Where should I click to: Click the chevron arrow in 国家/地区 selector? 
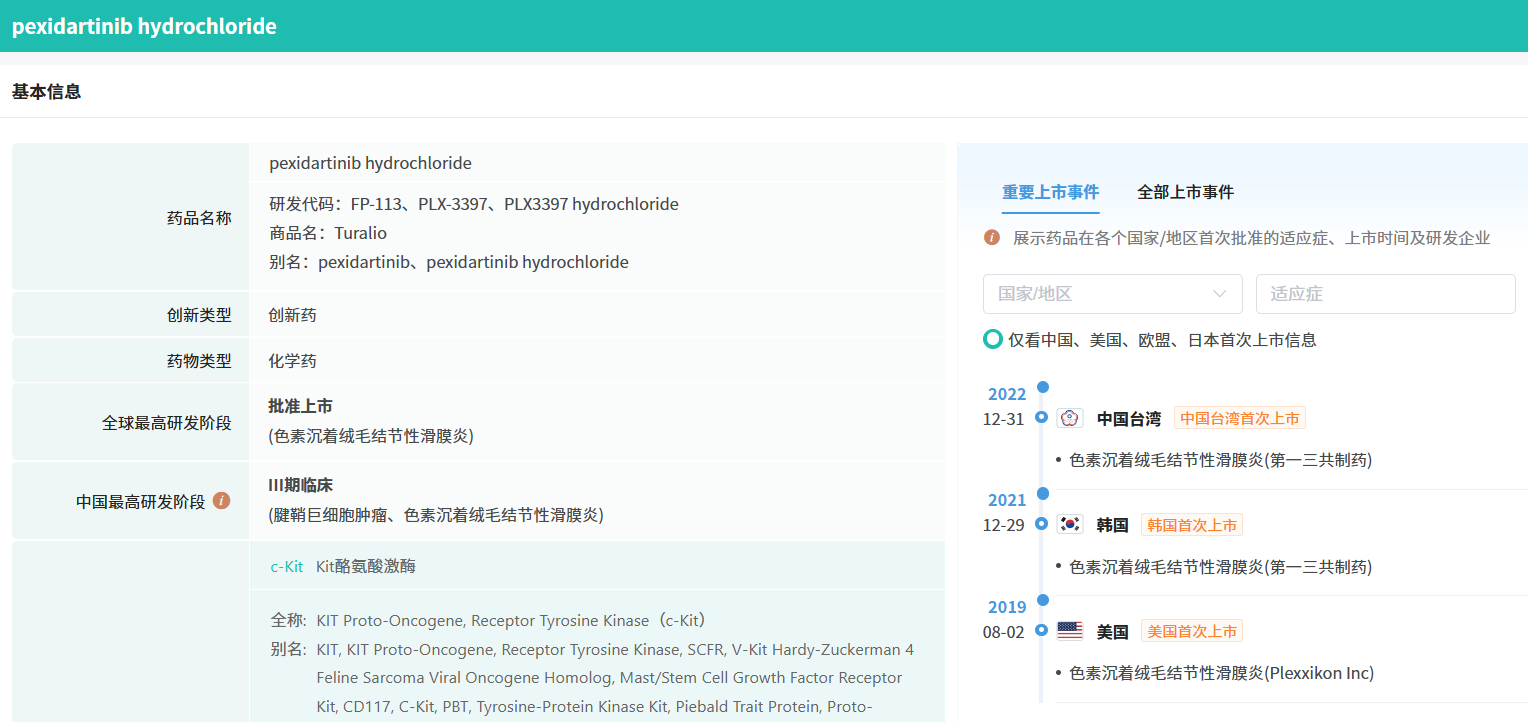click(1219, 294)
